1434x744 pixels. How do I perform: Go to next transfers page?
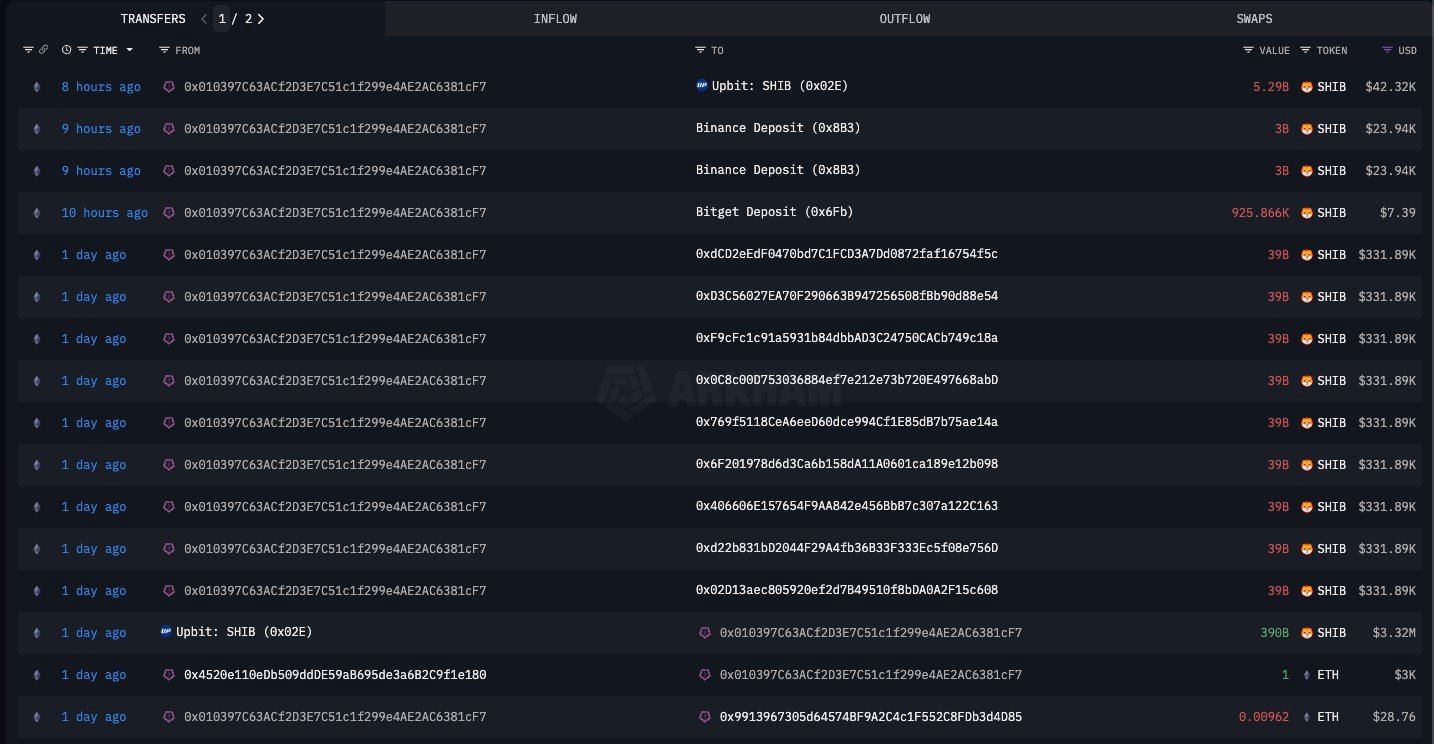(261, 18)
